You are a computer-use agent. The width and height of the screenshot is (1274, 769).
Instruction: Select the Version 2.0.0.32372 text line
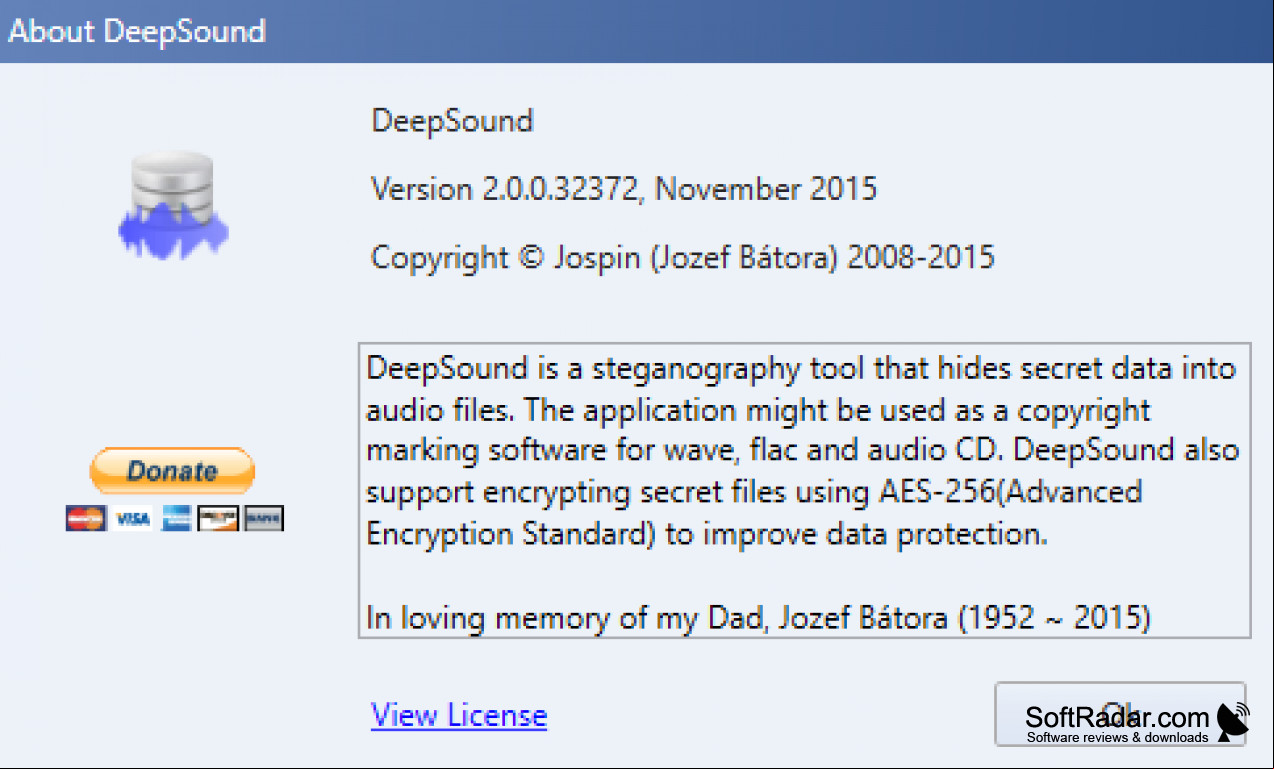pos(624,188)
